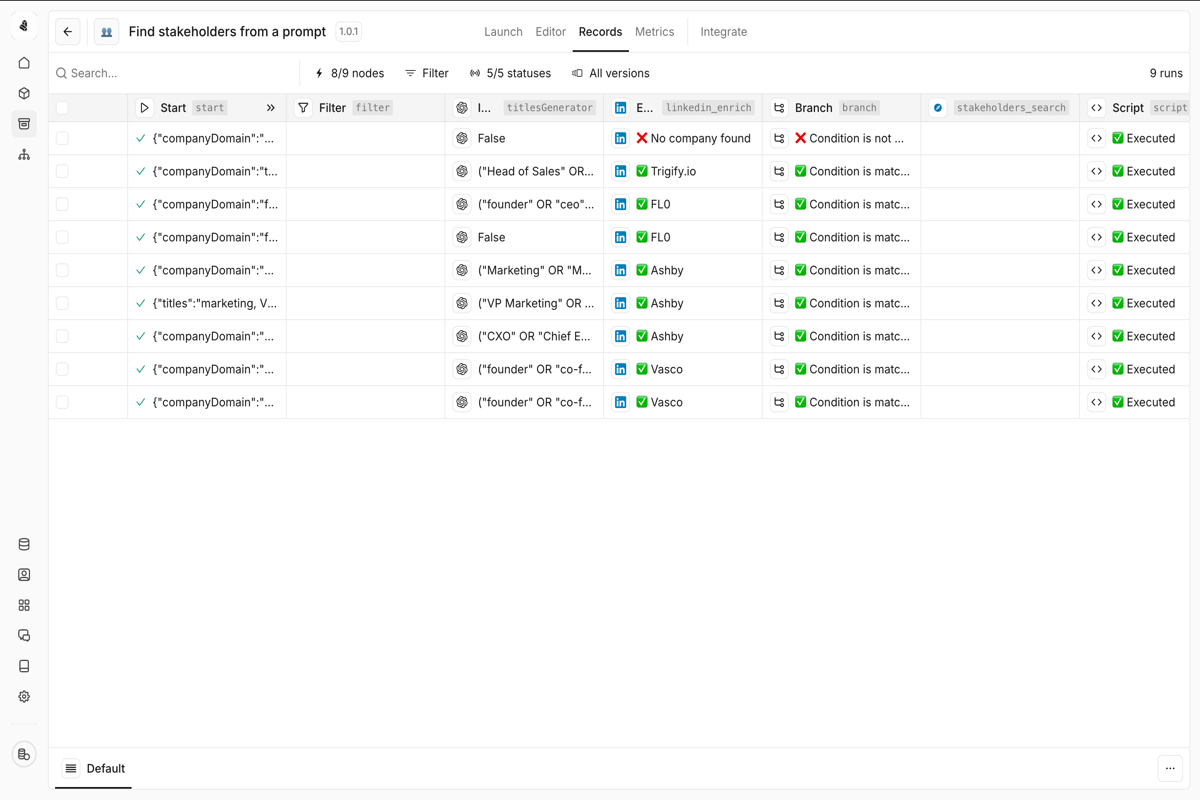Click the app logo at top left
The image size is (1200, 800).
(x=24, y=26)
